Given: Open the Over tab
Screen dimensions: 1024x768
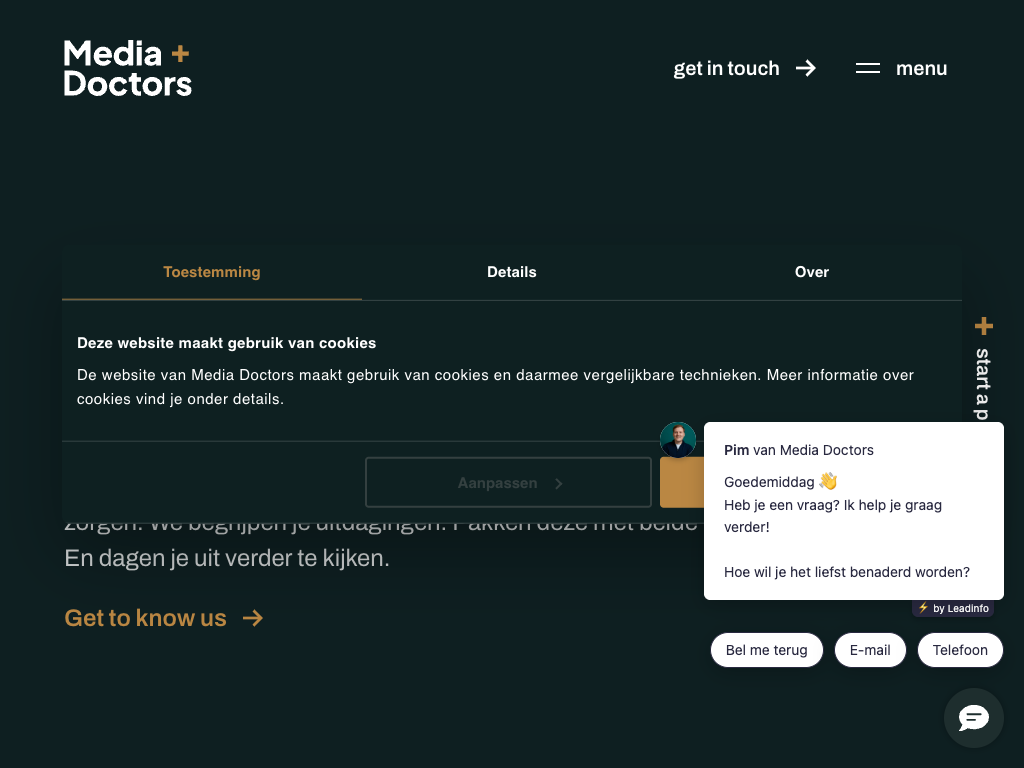Looking at the screenshot, I should (x=812, y=272).
